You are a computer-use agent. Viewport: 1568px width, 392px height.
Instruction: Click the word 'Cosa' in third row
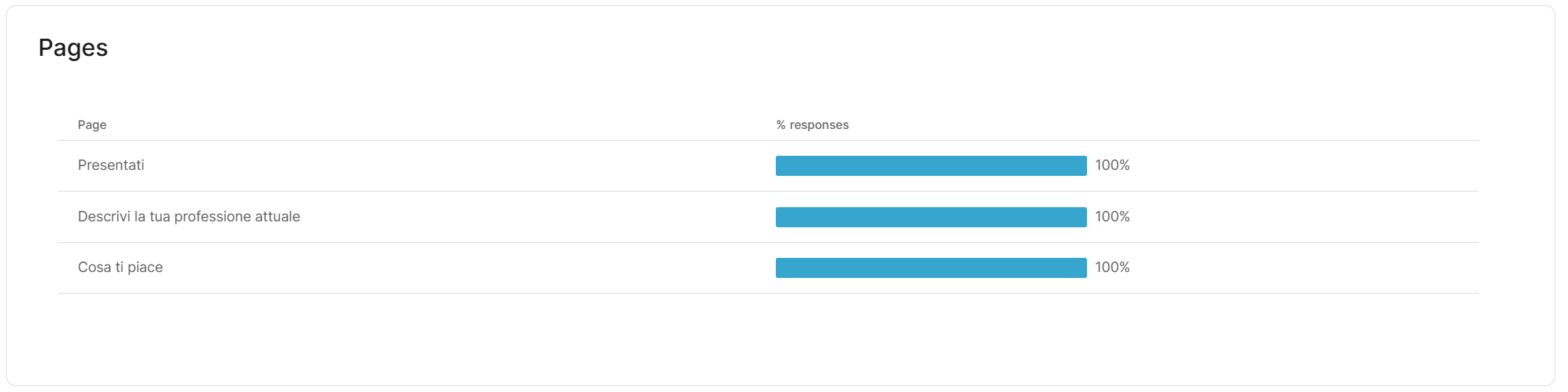point(95,268)
